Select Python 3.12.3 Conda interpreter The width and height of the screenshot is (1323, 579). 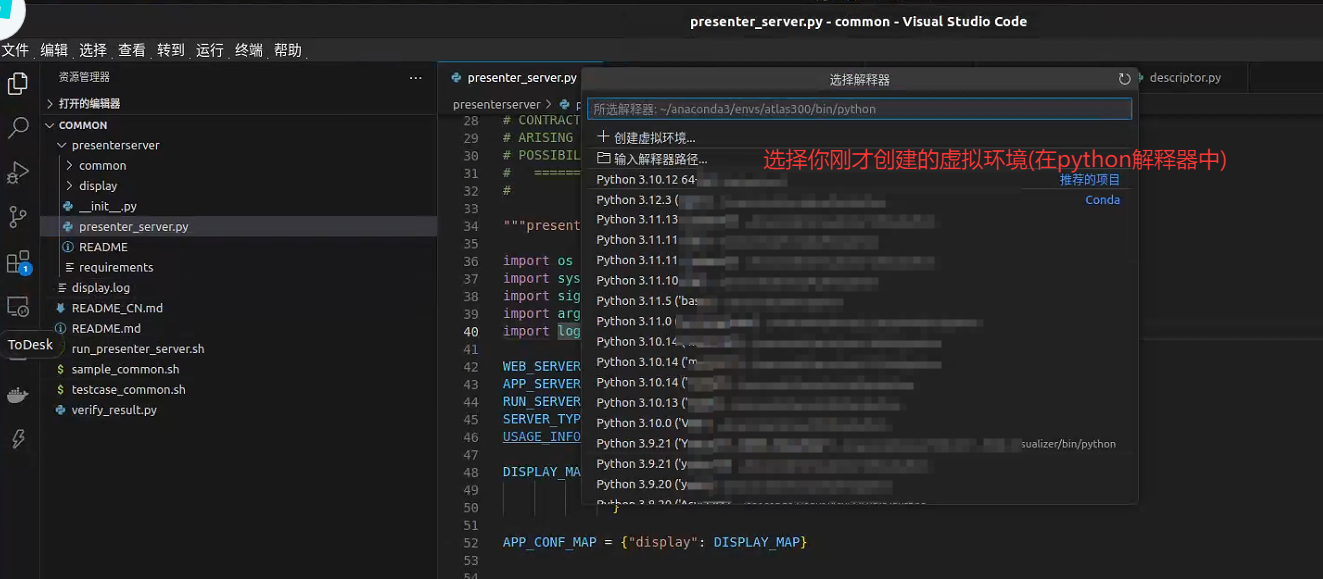pos(859,199)
